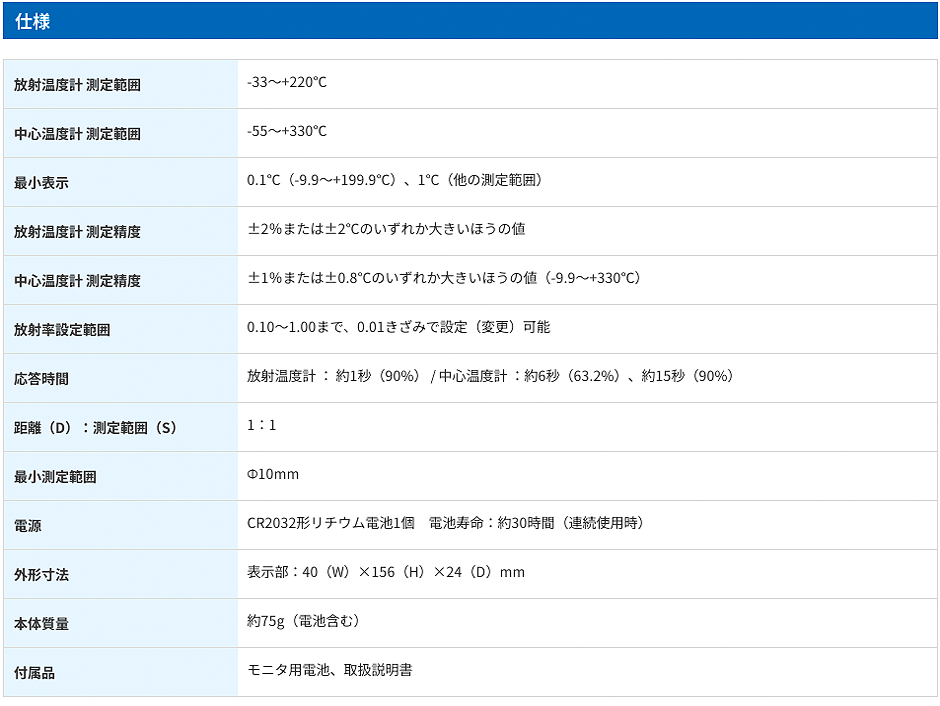Select the モニタ用電池、取扱説明書 accessories text
This screenshot has width=940, height=706.
pyautogui.click(x=329, y=670)
